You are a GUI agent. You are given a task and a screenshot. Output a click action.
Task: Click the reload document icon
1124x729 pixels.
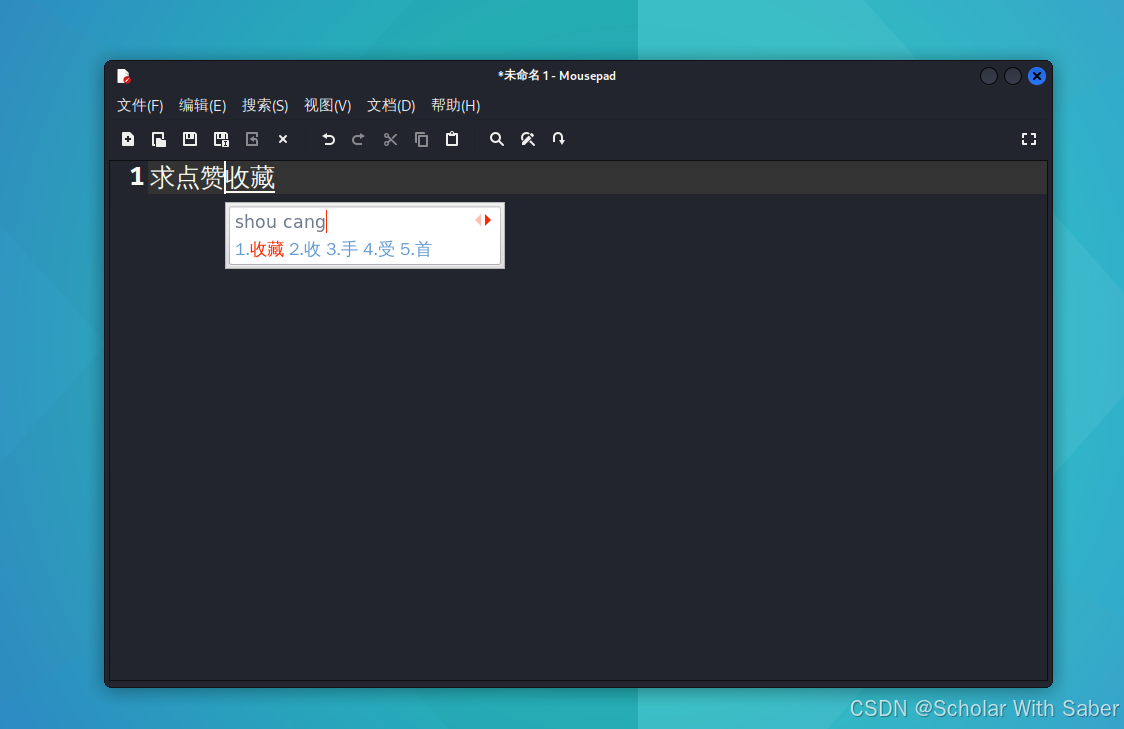pyautogui.click(x=252, y=139)
